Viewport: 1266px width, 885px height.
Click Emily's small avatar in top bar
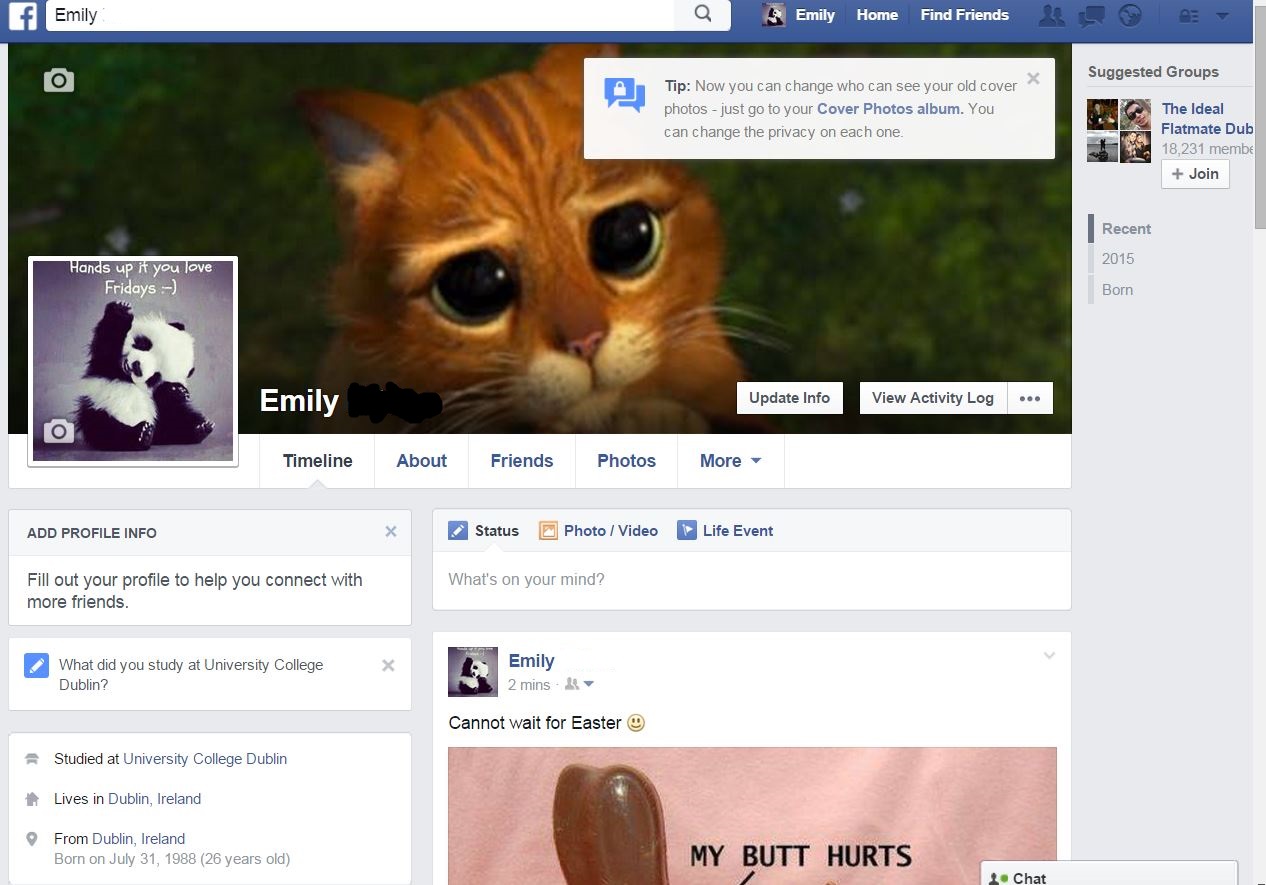[773, 15]
